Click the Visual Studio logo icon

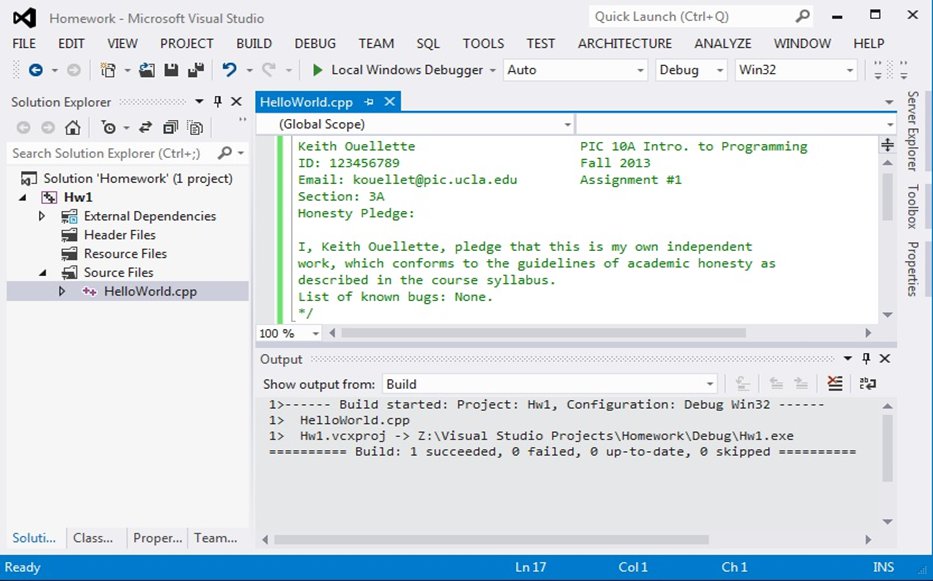24,18
